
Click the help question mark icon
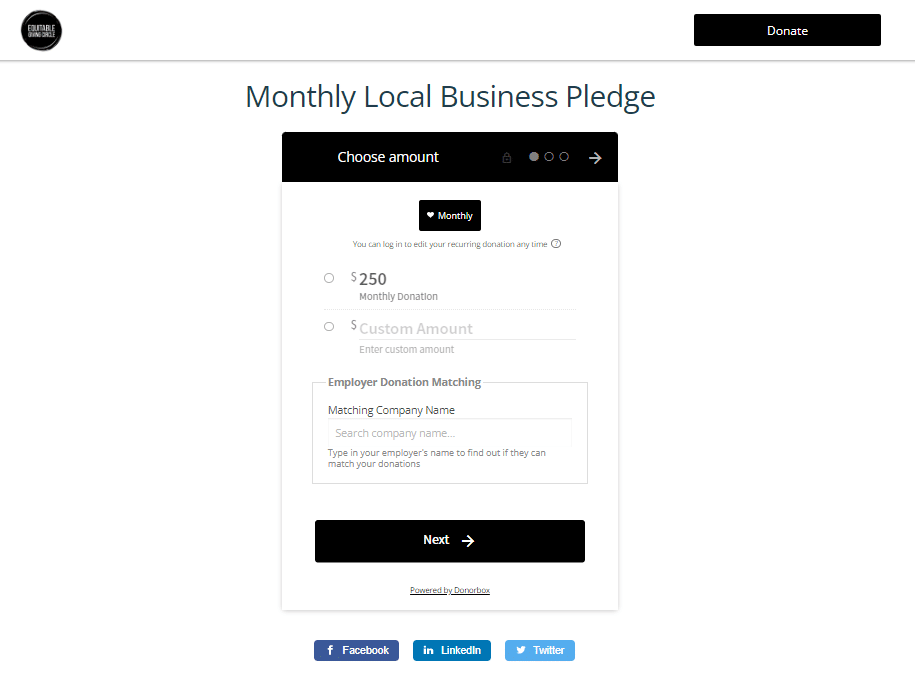[556, 244]
